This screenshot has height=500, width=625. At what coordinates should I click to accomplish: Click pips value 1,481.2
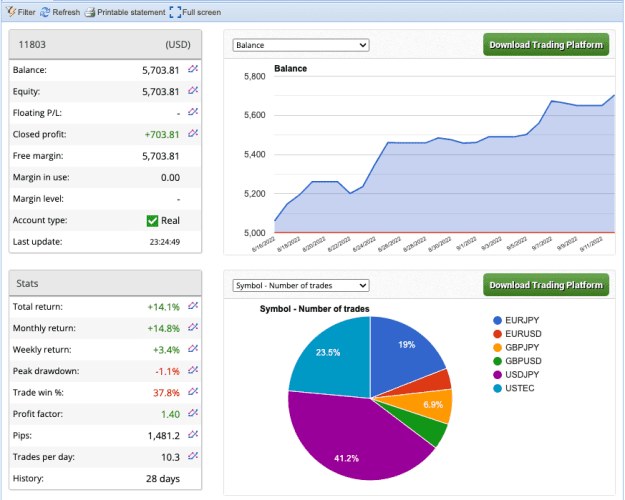coord(164,436)
